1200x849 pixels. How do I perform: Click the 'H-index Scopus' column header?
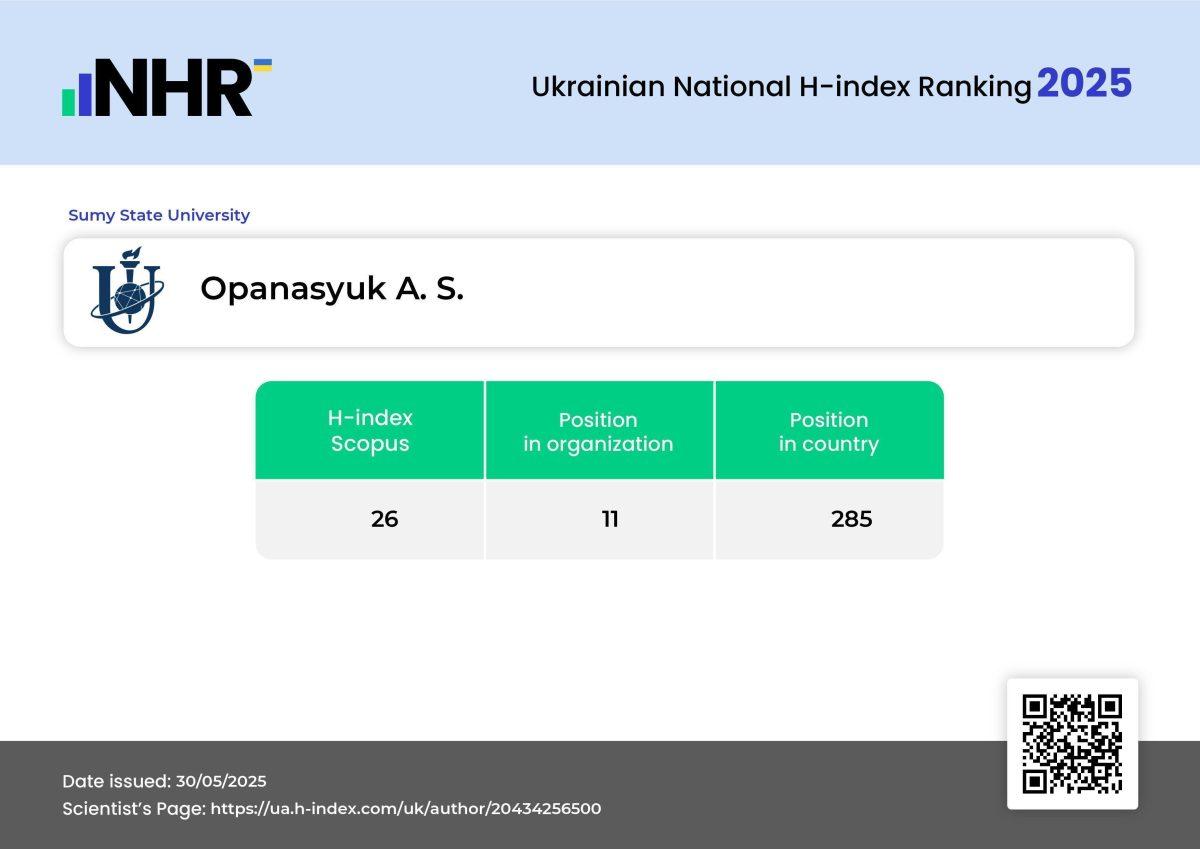click(370, 431)
